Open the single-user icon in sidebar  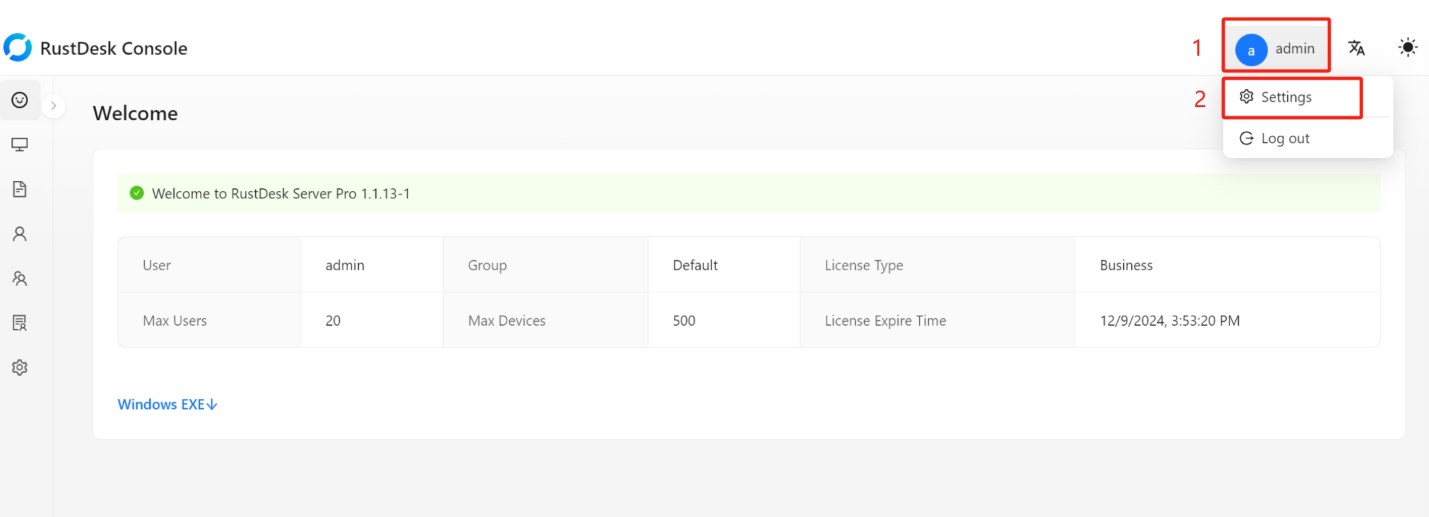pyautogui.click(x=19, y=234)
